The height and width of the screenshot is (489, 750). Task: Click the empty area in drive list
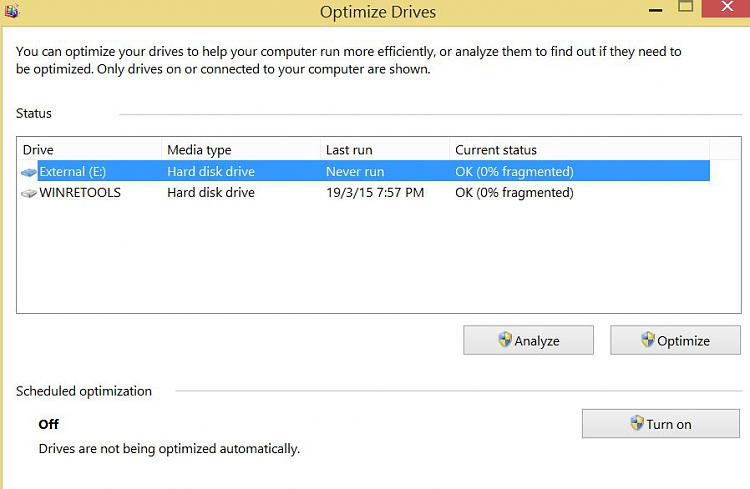(x=378, y=258)
